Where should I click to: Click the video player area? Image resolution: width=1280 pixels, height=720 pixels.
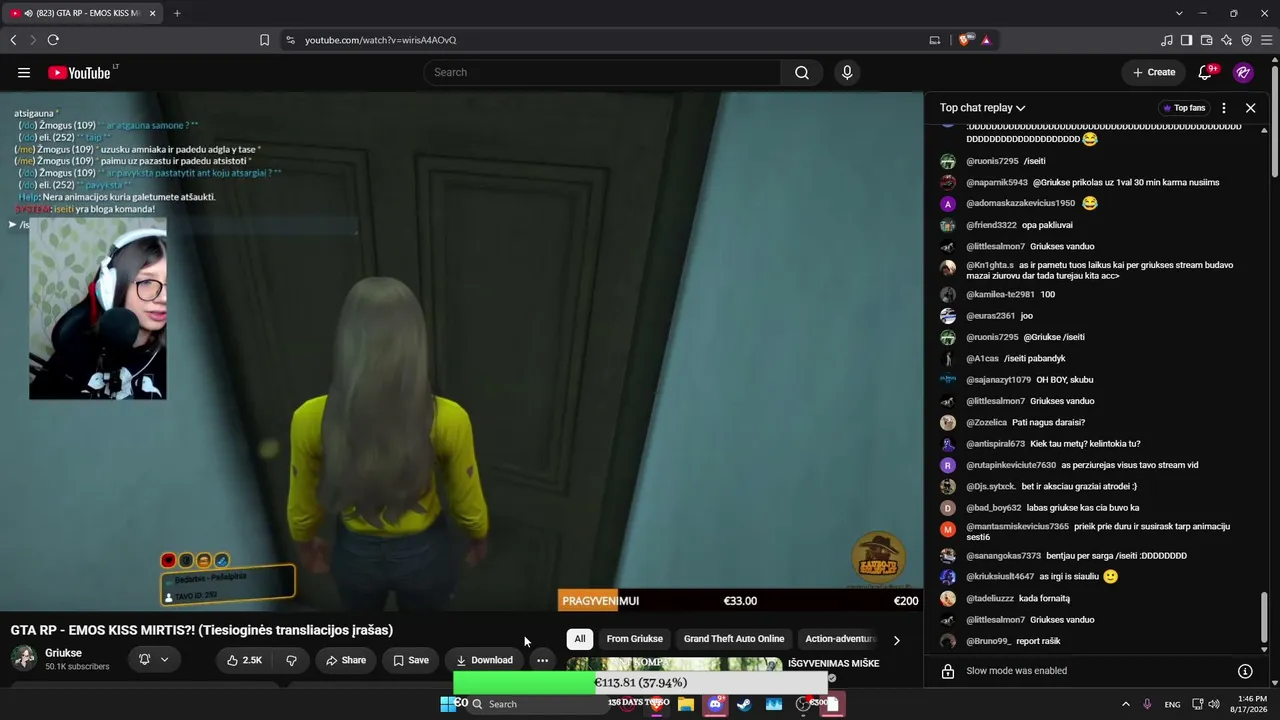[461, 351]
